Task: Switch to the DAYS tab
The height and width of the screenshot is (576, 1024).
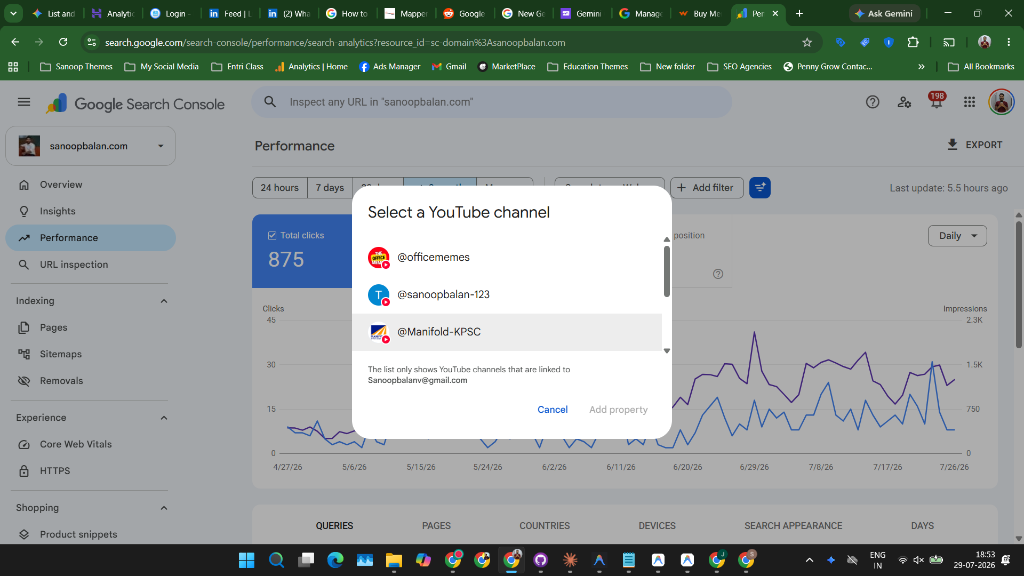Action: (x=922, y=526)
